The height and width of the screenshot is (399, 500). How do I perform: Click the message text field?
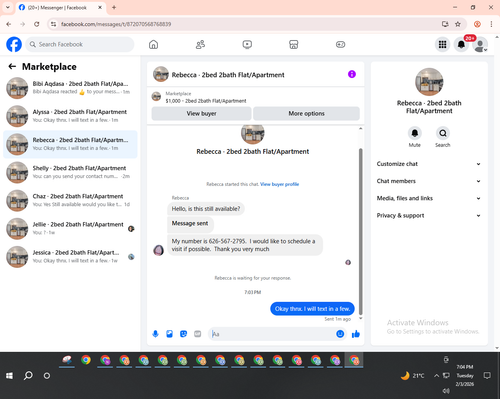[x=273, y=334]
